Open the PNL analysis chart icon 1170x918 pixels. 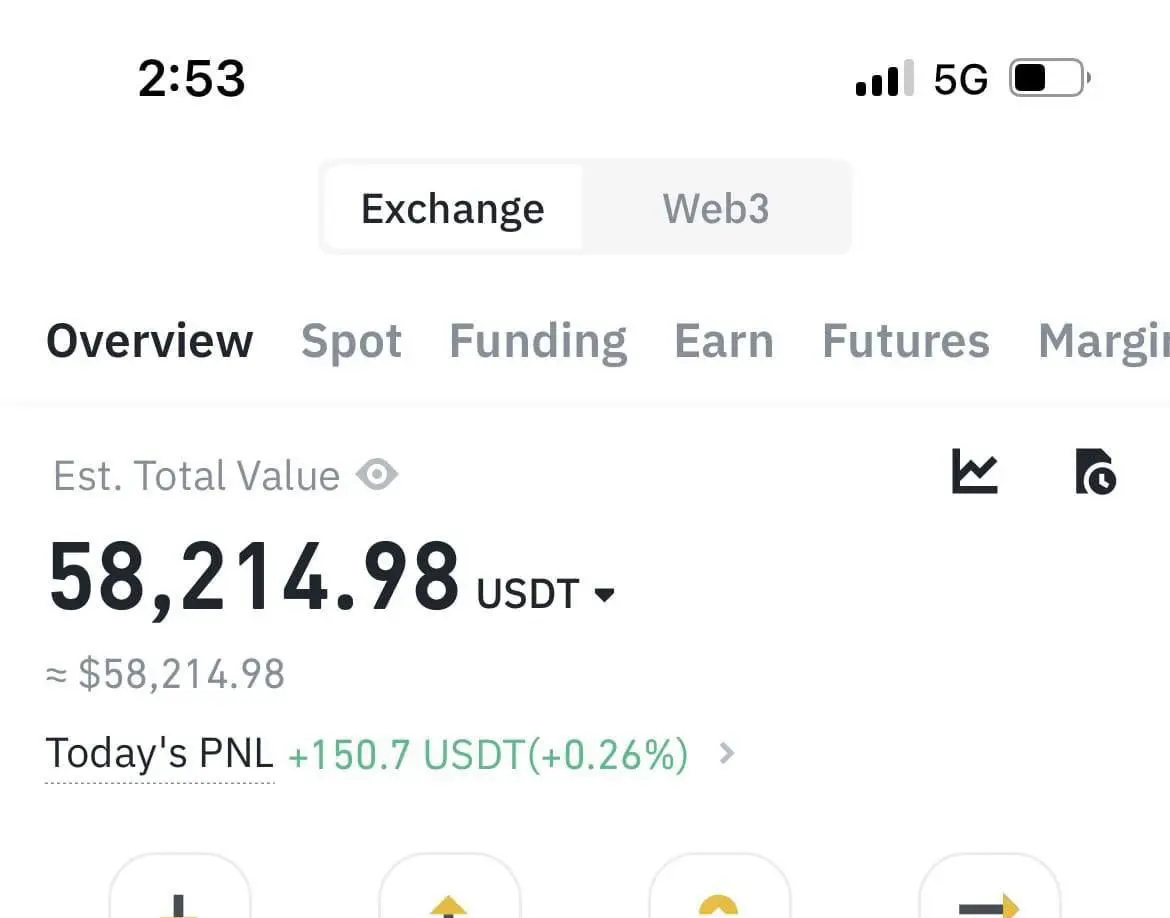(x=975, y=471)
